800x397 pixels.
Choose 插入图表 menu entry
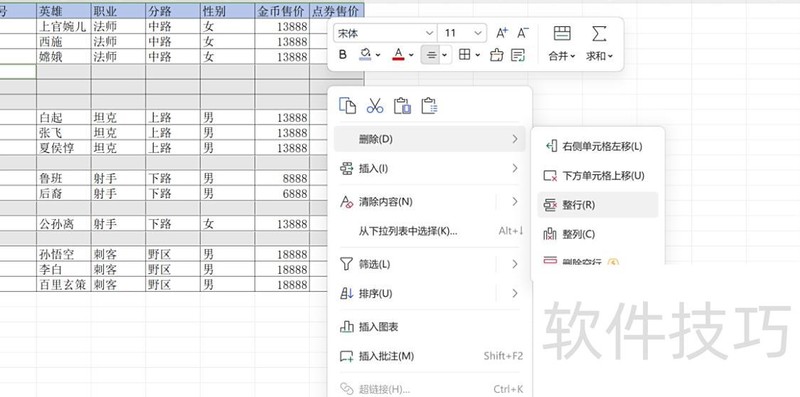[430, 327]
